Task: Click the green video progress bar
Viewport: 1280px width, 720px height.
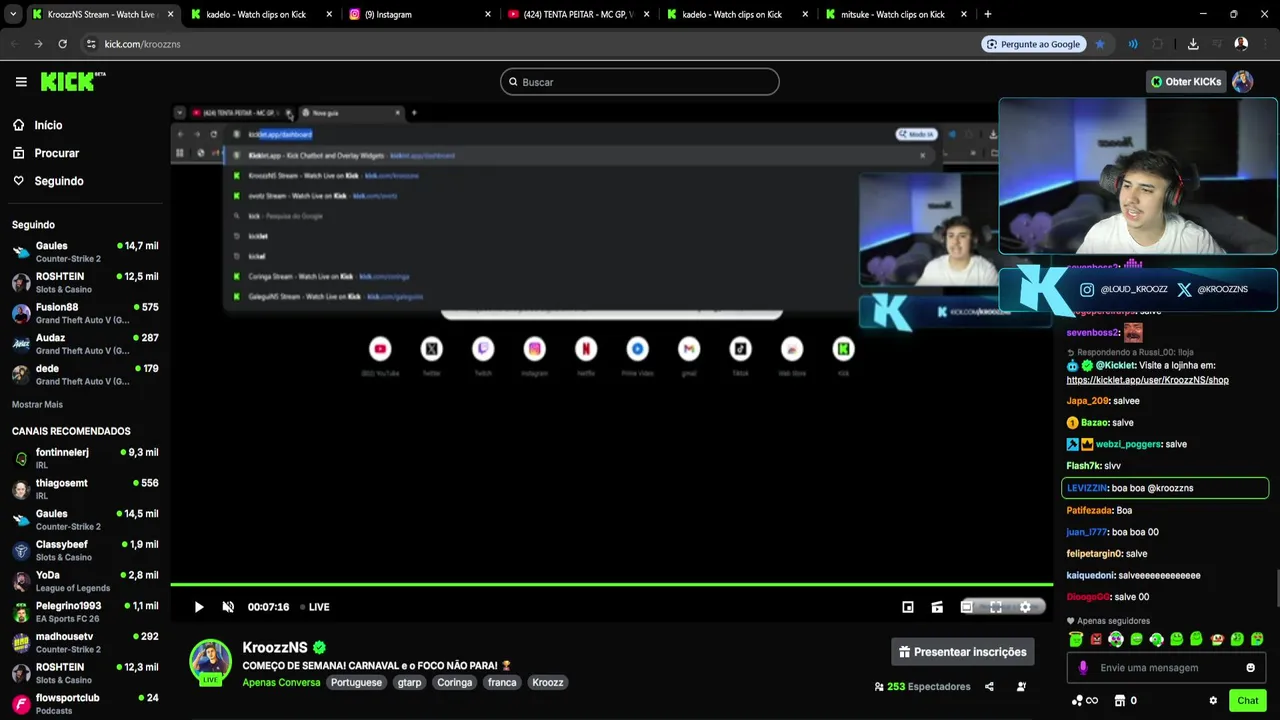Action: tap(612, 585)
